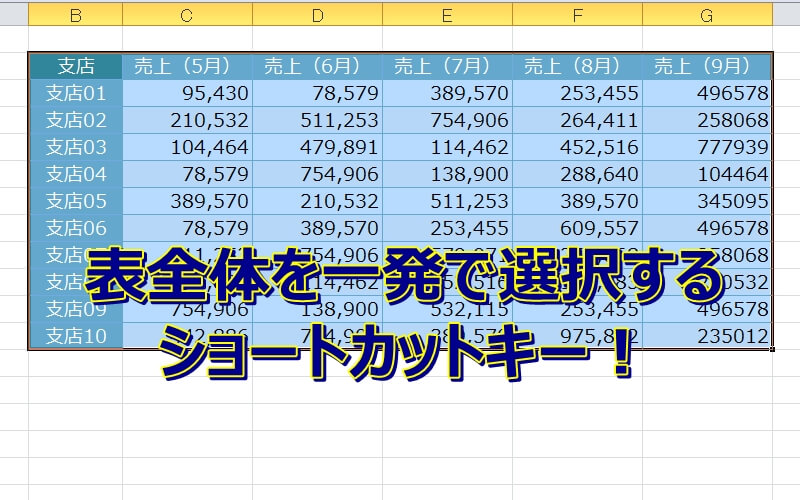
Task: Click 253,455 in 支店06 July column
Action: [x=447, y=228]
